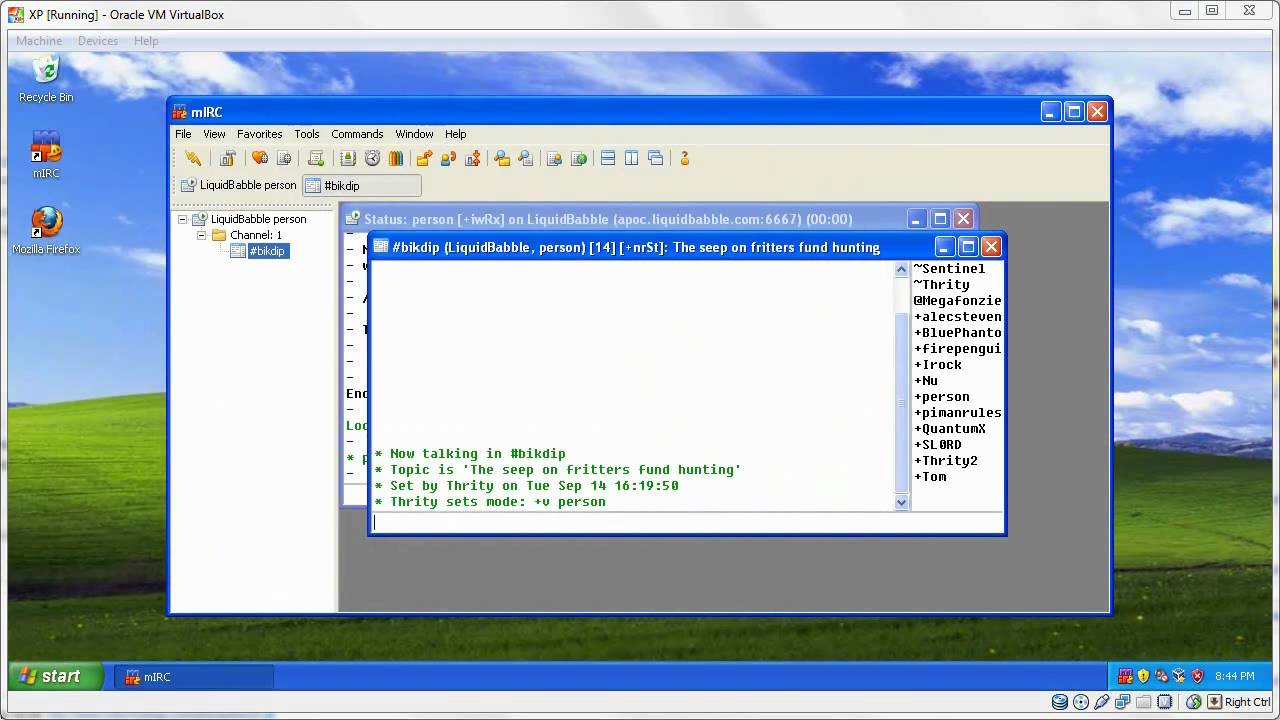Open the mIRC Tools menu
1280x720 pixels.
pyautogui.click(x=307, y=134)
